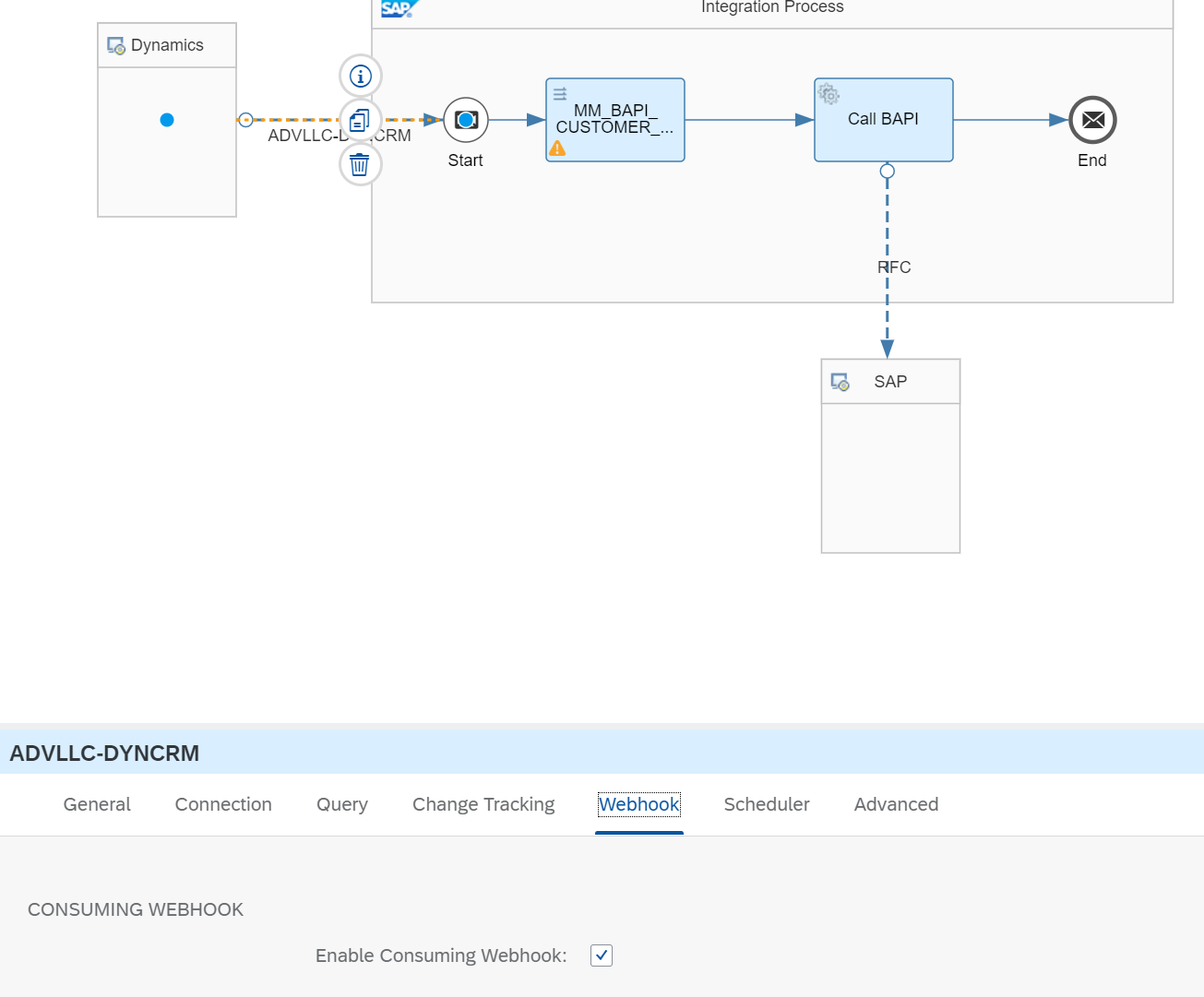Image resolution: width=1204 pixels, height=997 pixels.
Task: Click the Dynamics participant icon
Action: coord(116,46)
